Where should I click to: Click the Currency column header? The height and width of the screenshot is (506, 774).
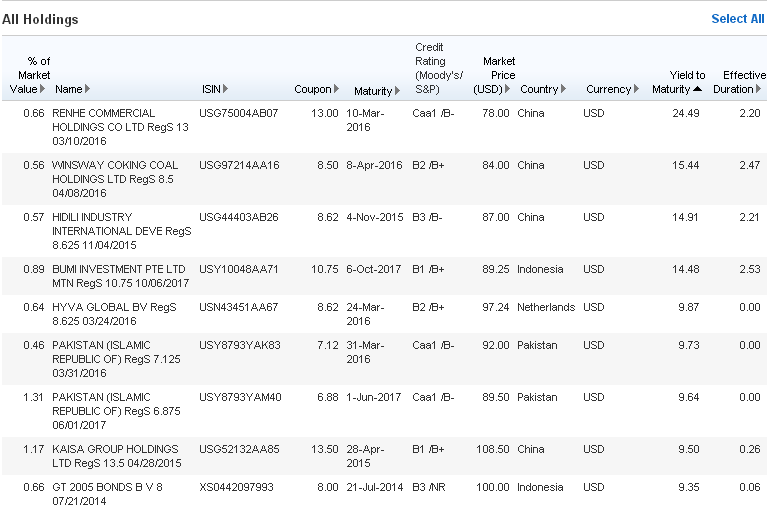[x=608, y=89]
